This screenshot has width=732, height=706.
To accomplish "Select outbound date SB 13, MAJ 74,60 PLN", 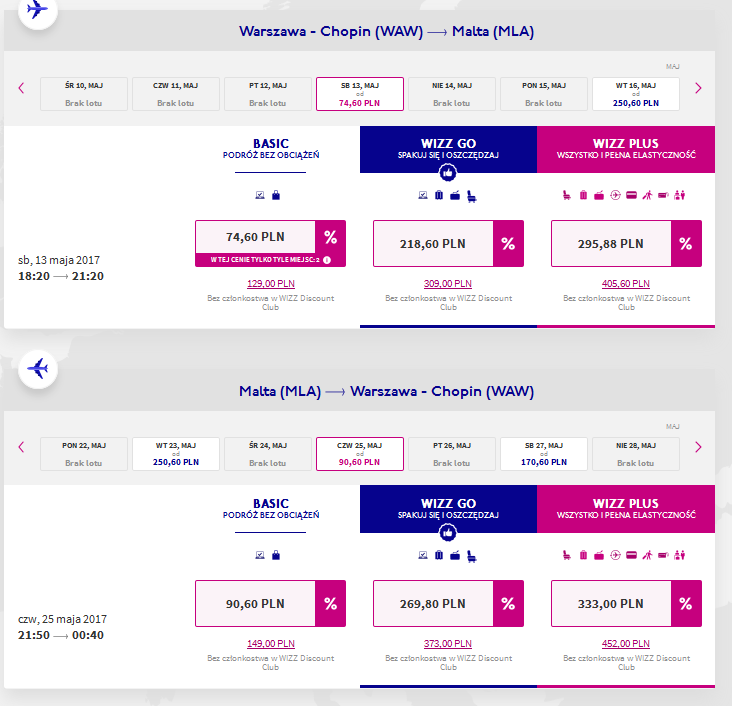I will (x=359, y=94).
